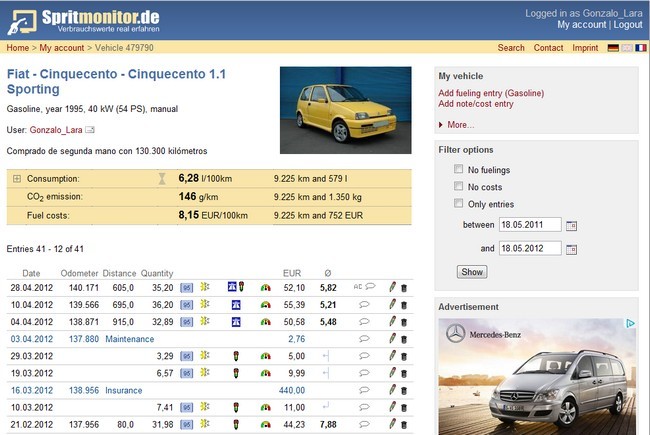Enable the 'No fuelings' filter checkbox
The width and height of the screenshot is (650, 435).
point(458,169)
